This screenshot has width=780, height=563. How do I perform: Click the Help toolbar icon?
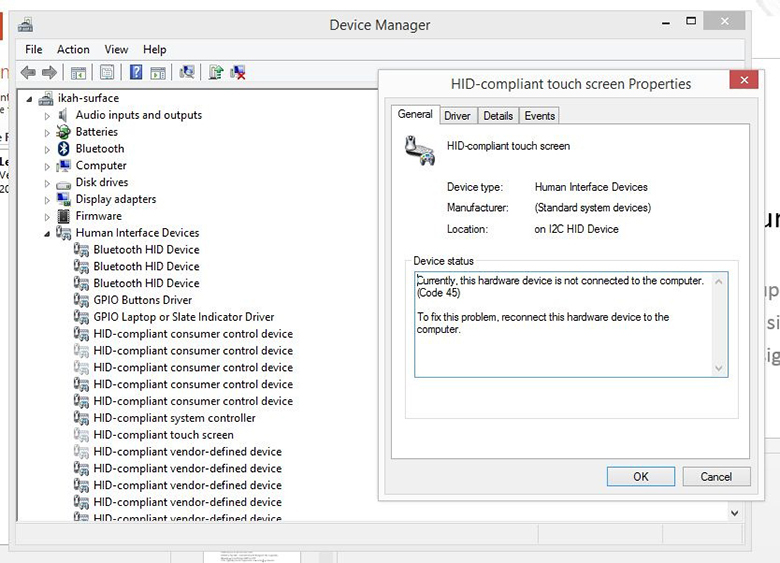(x=135, y=72)
